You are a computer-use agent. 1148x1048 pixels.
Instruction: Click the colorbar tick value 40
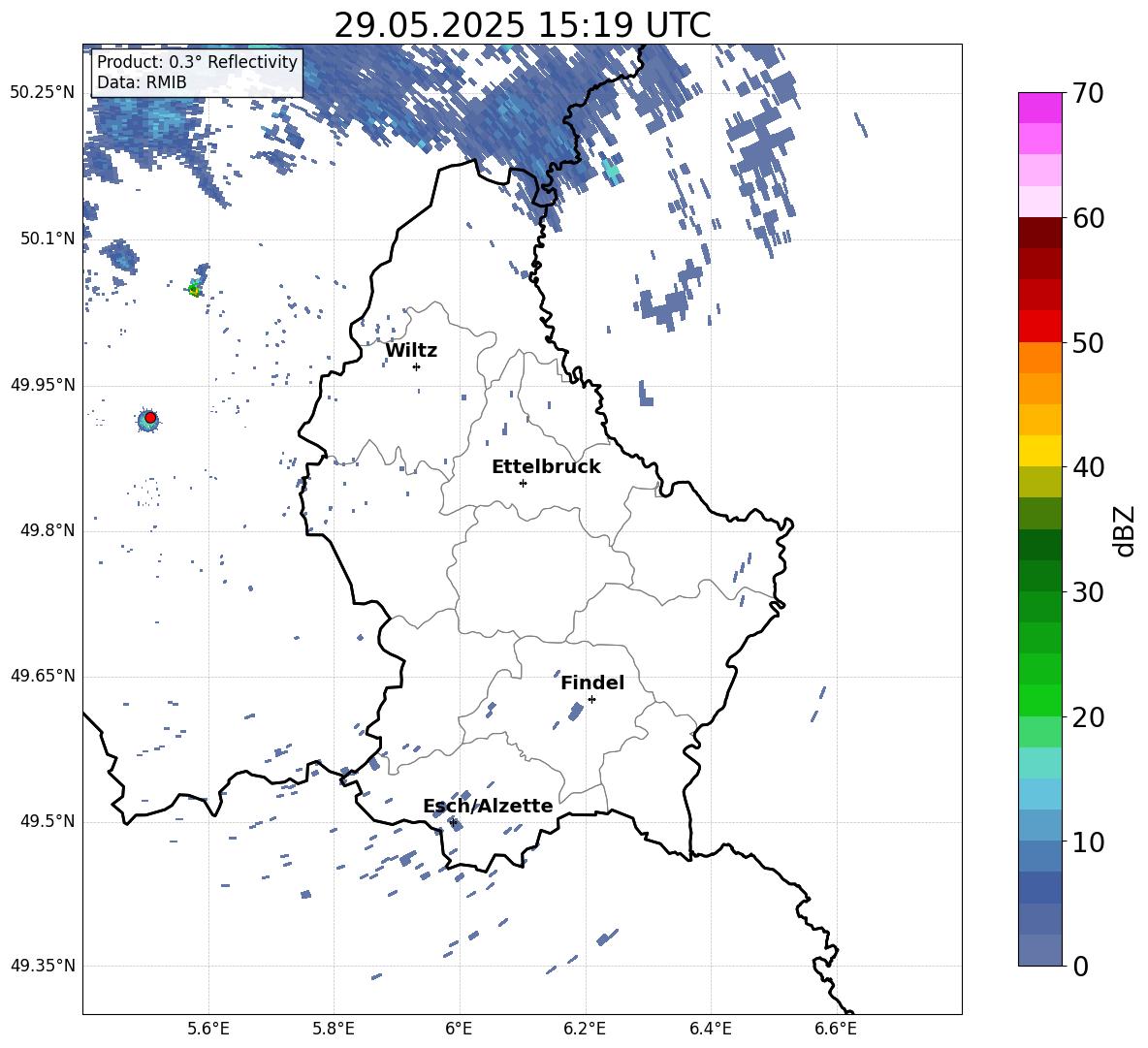click(1088, 467)
